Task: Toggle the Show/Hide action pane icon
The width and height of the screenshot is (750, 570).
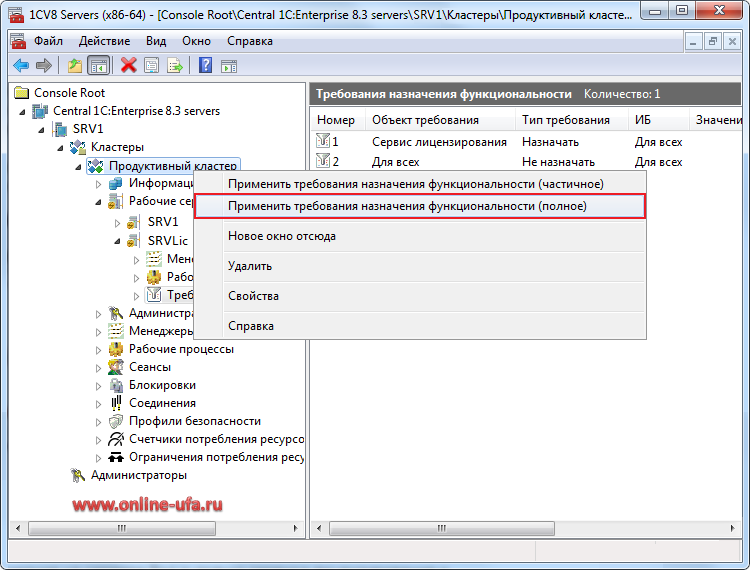Action: [x=229, y=66]
